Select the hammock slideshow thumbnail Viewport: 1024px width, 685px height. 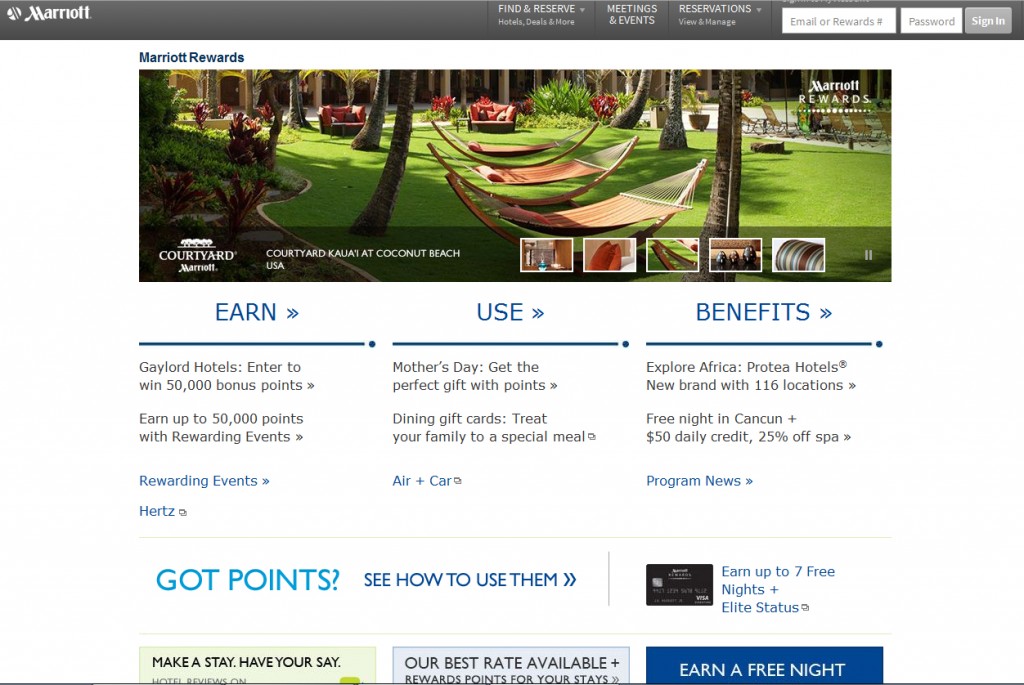(673, 255)
